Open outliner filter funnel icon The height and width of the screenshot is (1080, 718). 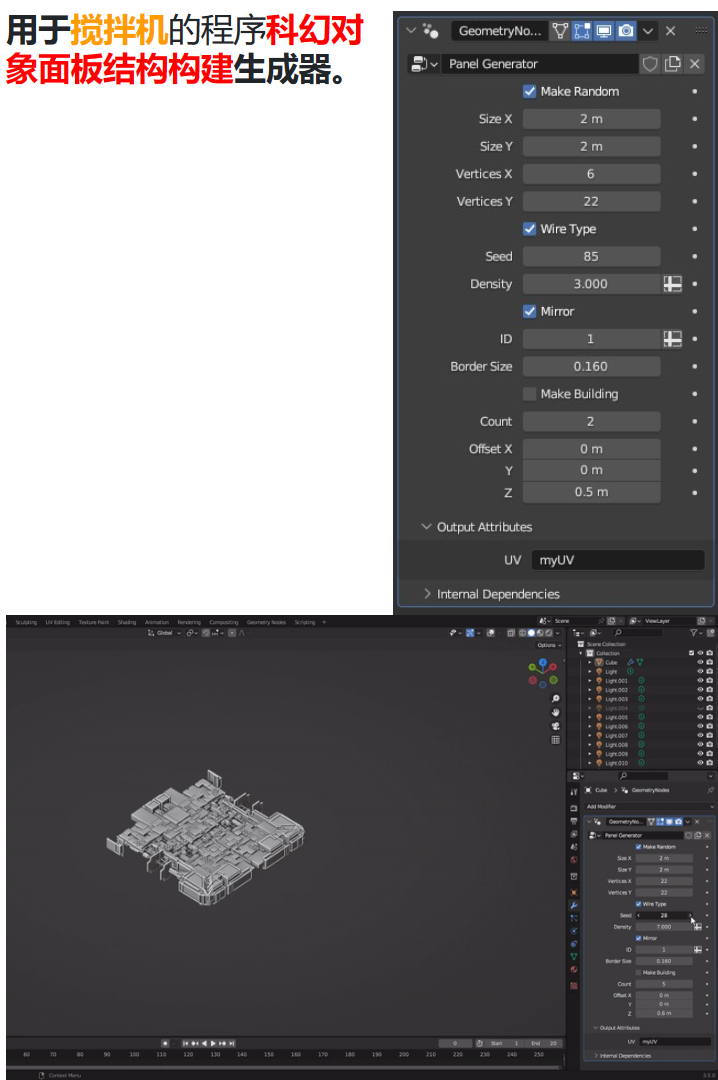(x=694, y=632)
